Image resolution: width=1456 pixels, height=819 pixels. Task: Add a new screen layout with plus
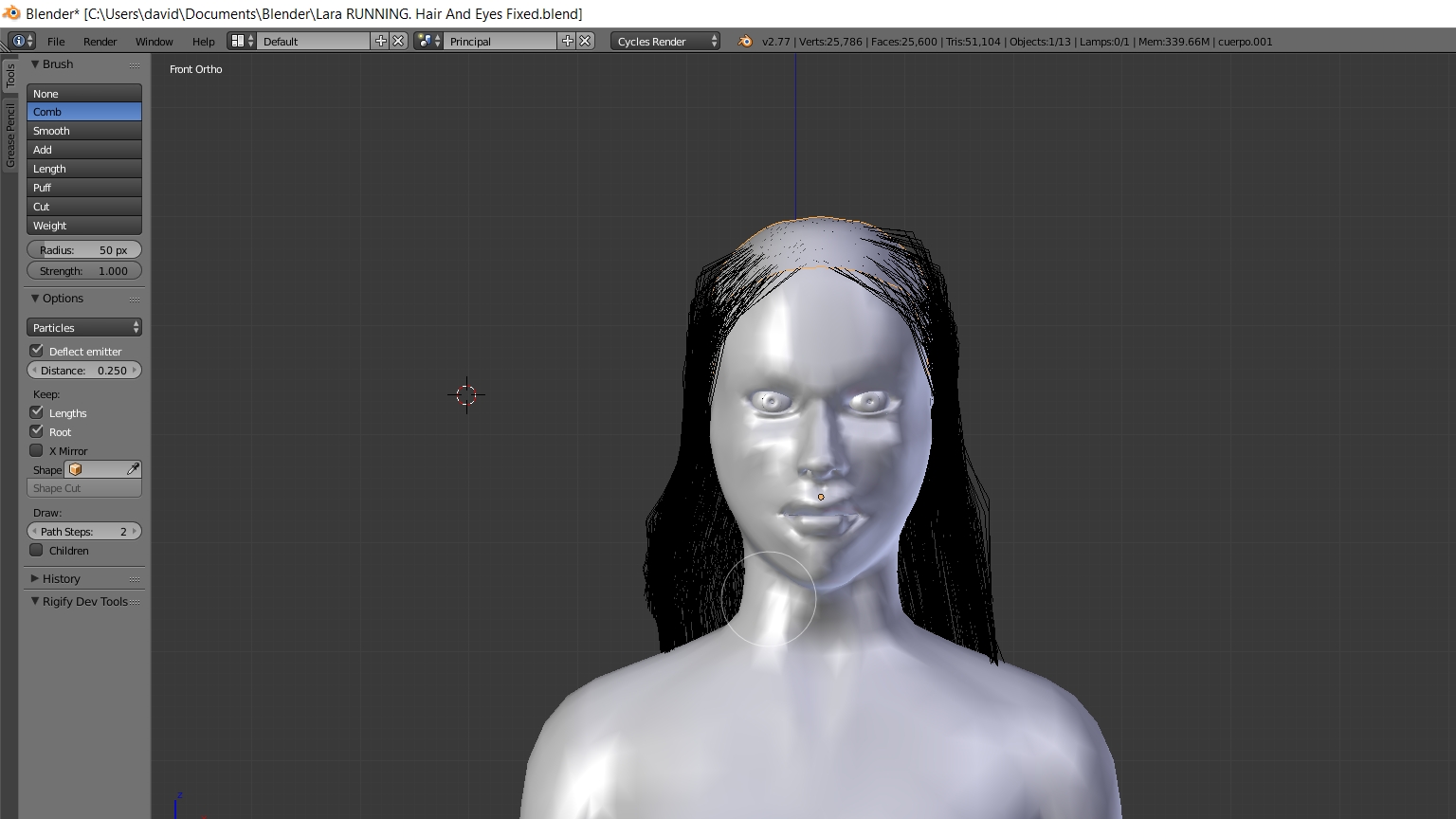[381, 41]
